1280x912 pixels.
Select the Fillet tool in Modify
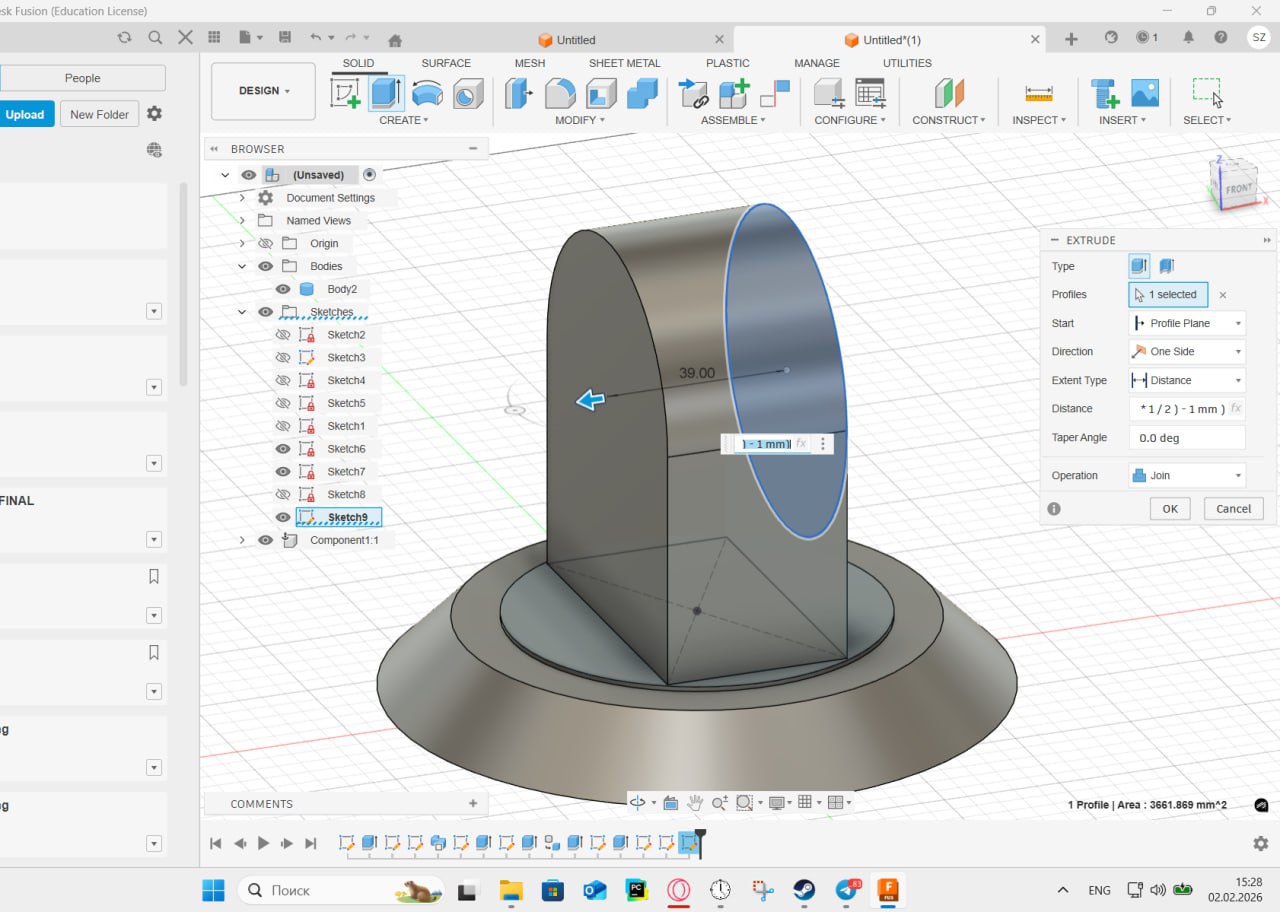point(560,93)
